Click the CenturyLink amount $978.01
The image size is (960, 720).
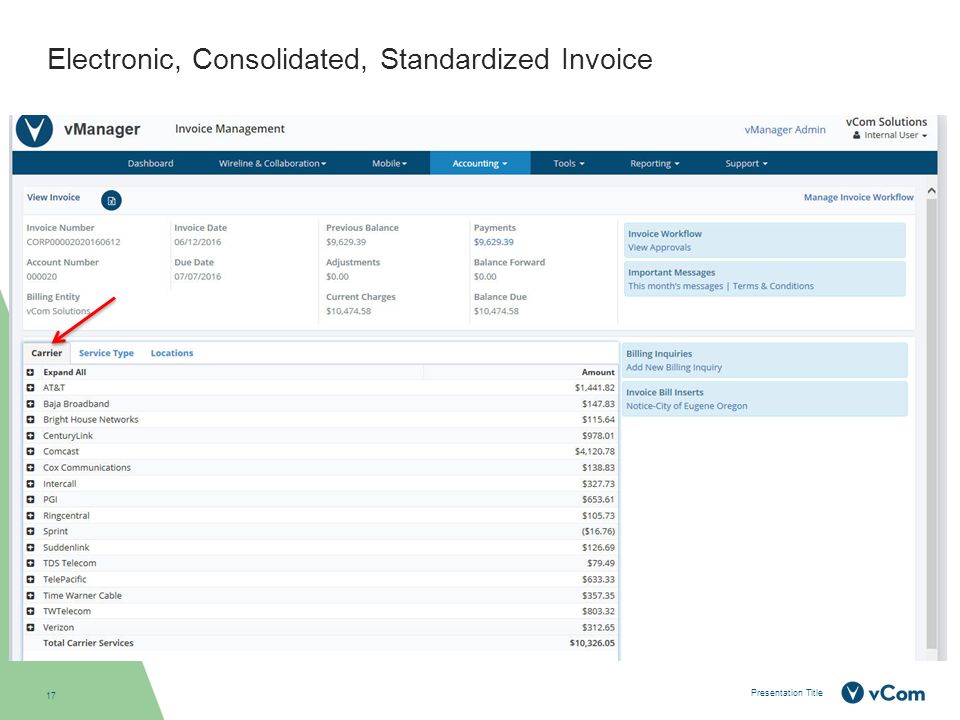tap(599, 436)
